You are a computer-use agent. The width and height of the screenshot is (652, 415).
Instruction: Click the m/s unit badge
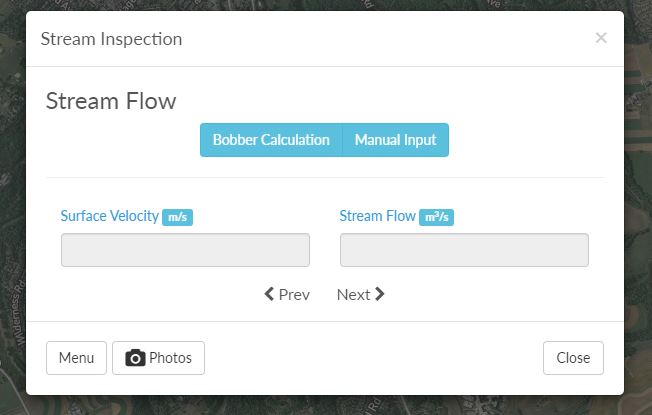pyautogui.click(x=178, y=217)
